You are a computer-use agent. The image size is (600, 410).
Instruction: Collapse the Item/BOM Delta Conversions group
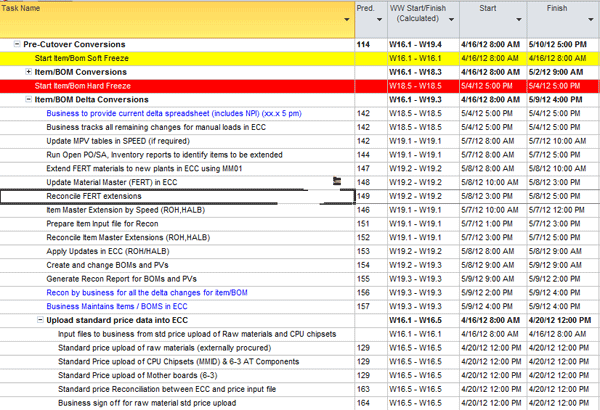(28, 100)
